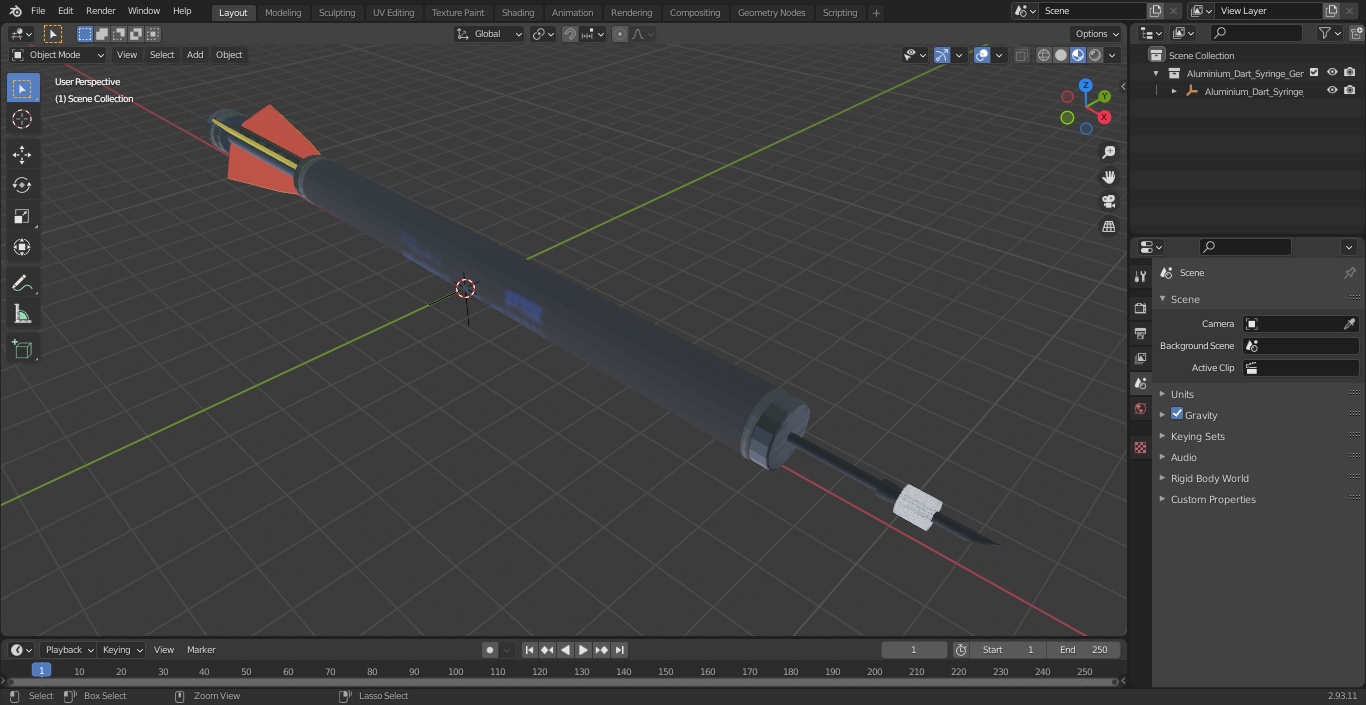Open the Global transform orientation dropdown
This screenshot has width=1366, height=705.
point(489,34)
